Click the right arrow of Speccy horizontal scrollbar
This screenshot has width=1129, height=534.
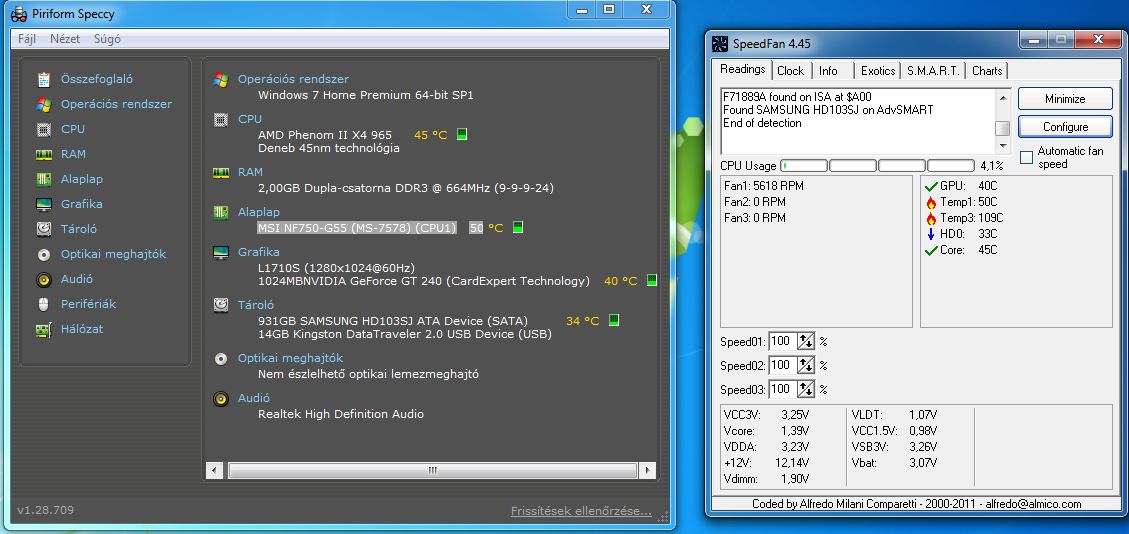tap(647, 471)
